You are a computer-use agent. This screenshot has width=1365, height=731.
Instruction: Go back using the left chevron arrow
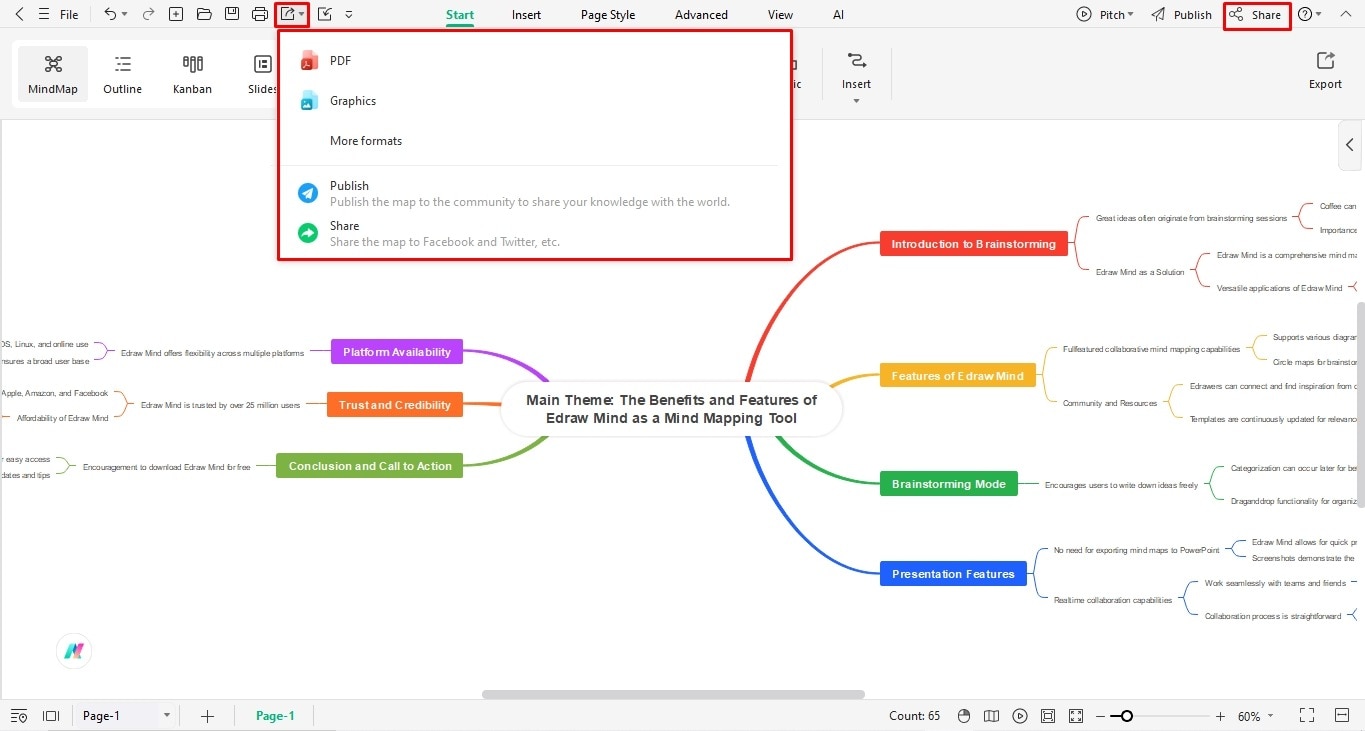pyautogui.click(x=19, y=15)
